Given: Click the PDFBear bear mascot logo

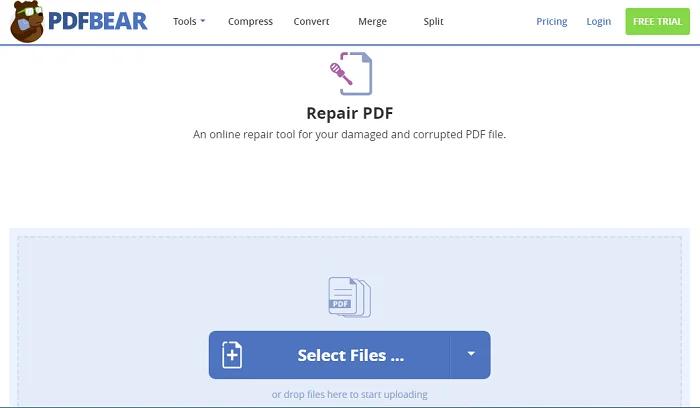Looking at the screenshot, I should pos(27,21).
